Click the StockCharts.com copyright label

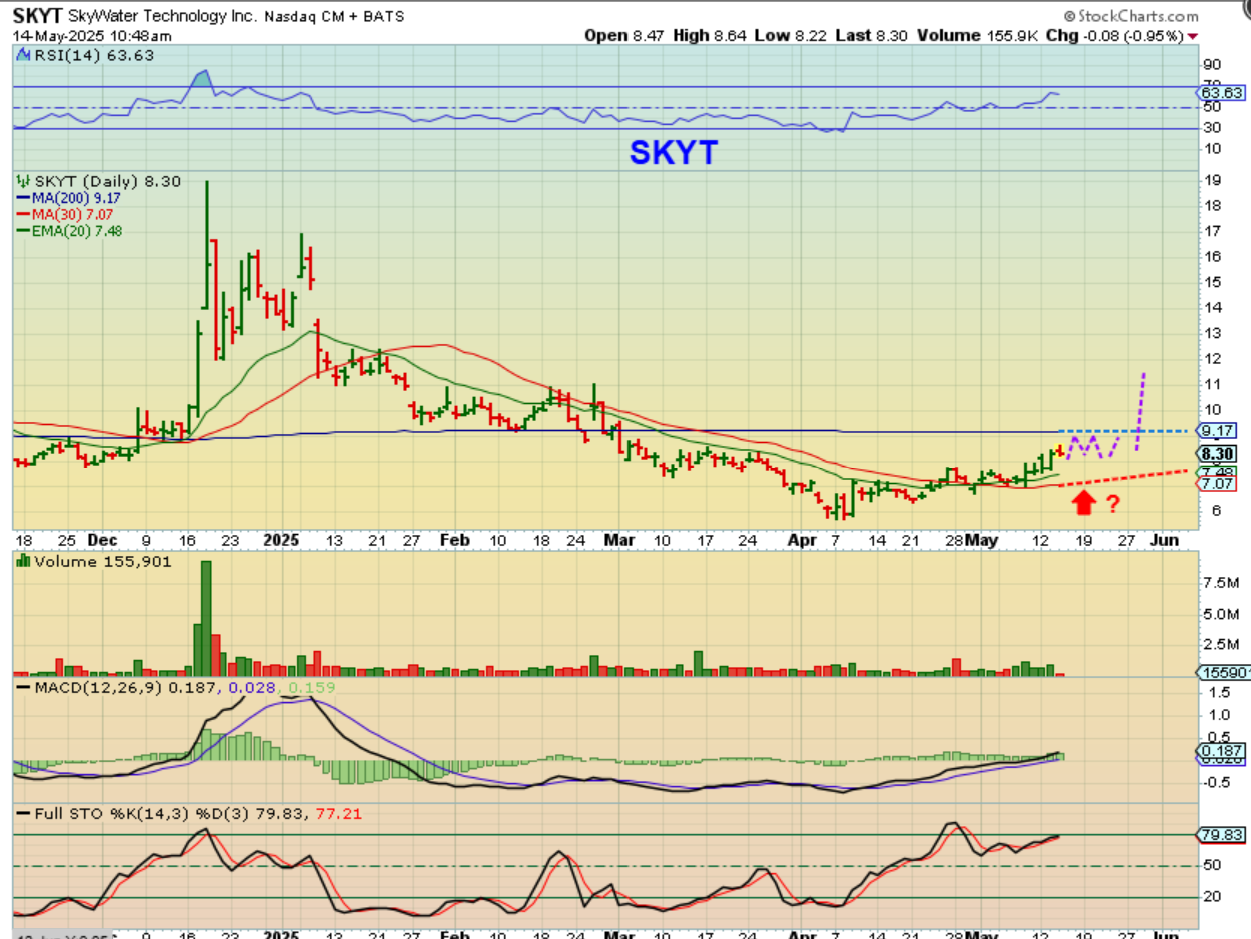1131,16
